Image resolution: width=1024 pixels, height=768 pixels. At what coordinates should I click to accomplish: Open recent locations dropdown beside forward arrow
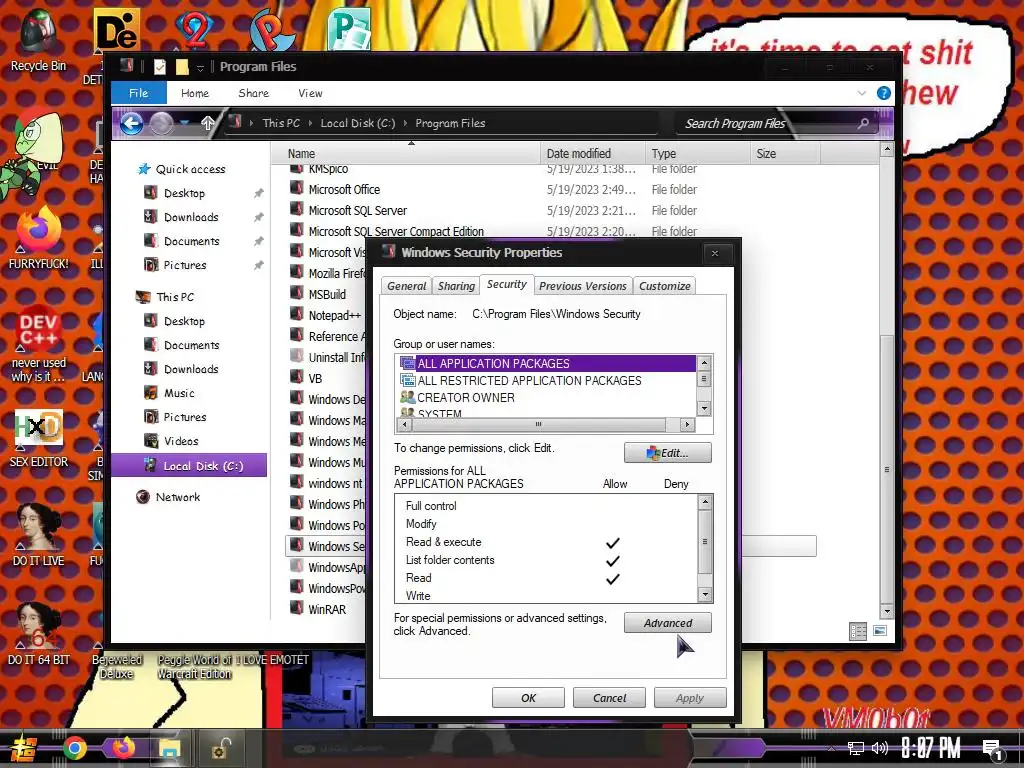click(x=185, y=123)
